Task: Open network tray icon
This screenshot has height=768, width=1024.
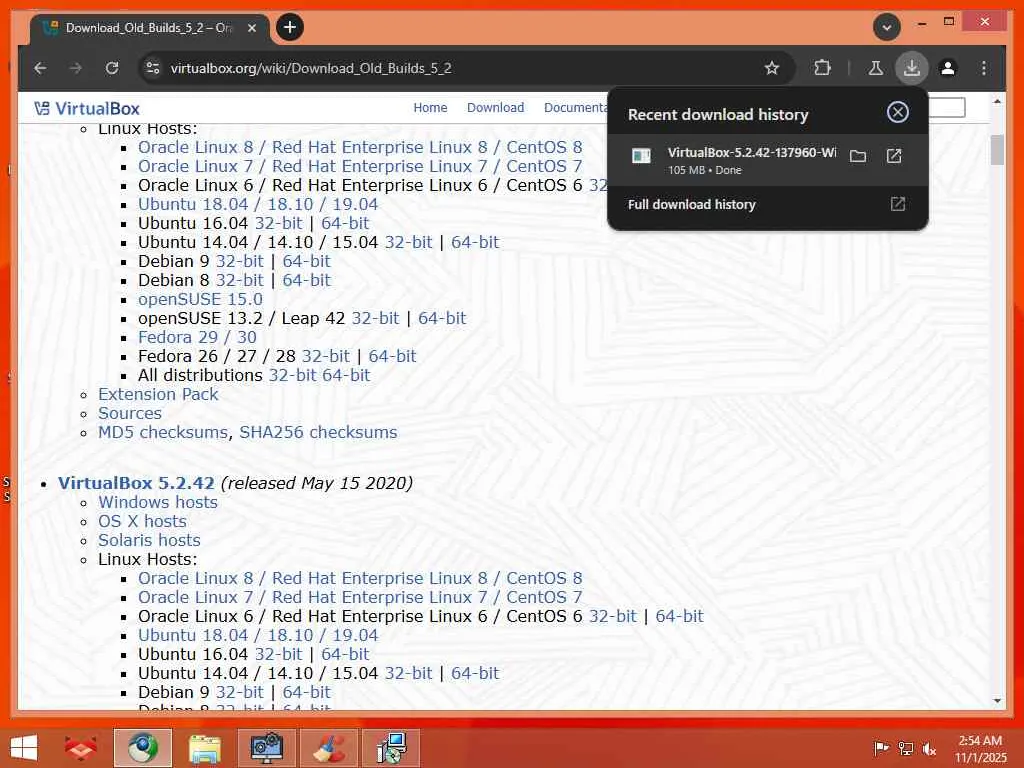Action: pos(906,748)
